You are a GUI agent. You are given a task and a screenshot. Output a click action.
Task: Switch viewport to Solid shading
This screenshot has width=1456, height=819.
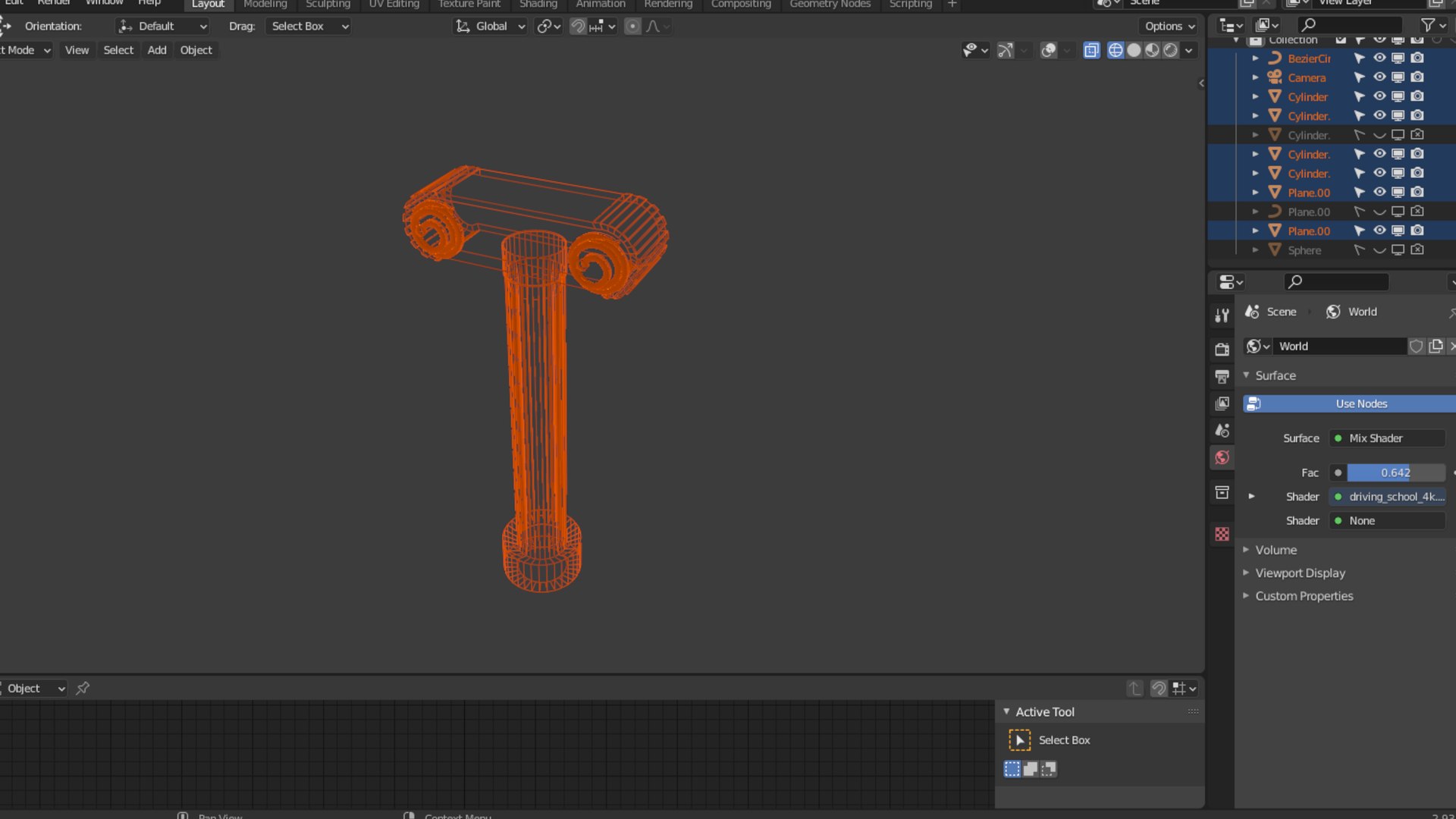tap(1134, 50)
